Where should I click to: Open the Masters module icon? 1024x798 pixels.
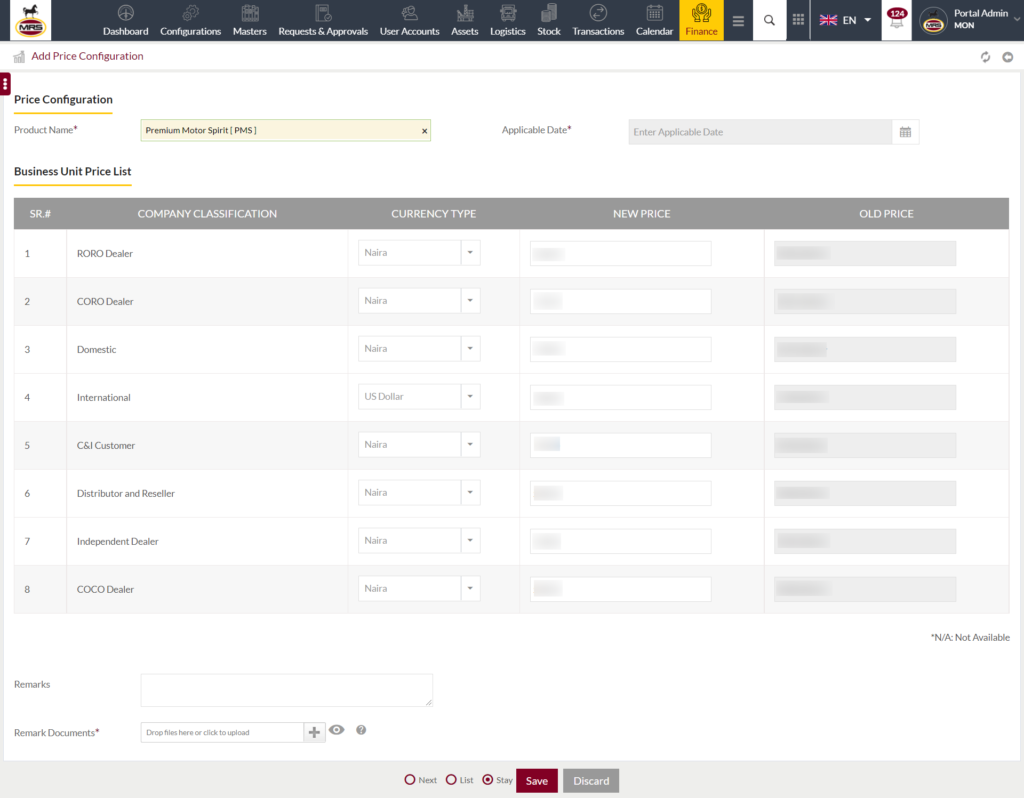pos(249,13)
